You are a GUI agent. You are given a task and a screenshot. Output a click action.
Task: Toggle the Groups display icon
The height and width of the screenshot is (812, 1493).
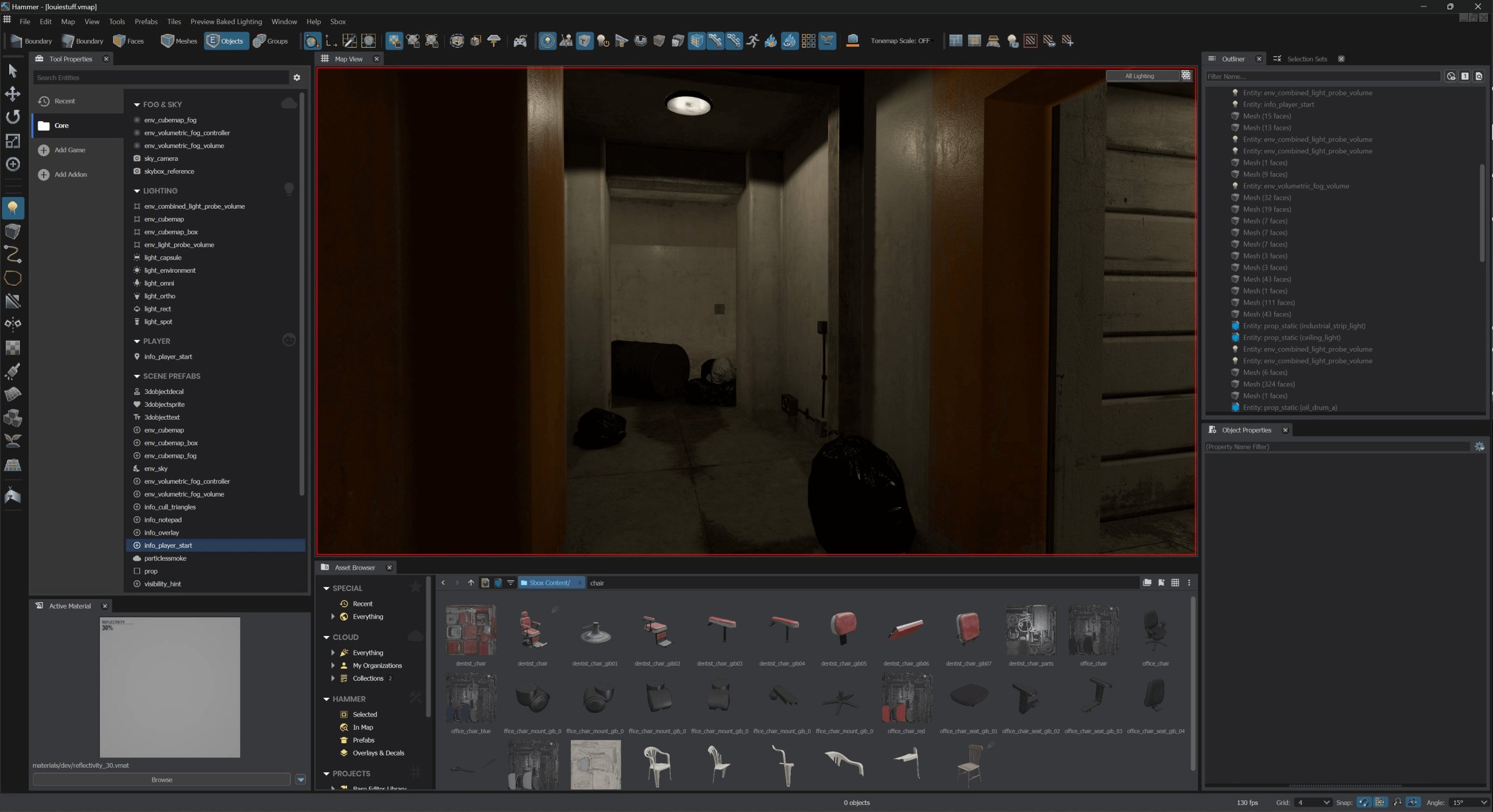tap(270, 40)
